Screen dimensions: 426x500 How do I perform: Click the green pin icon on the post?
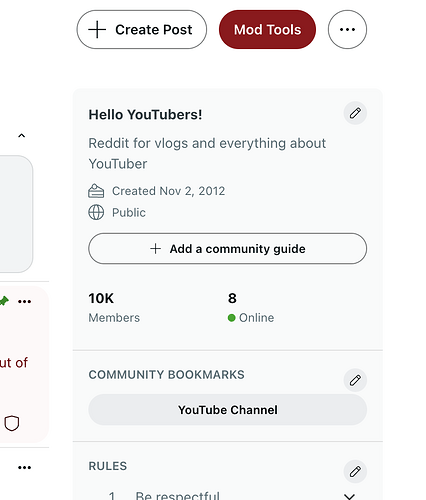click(x=4, y=301)
